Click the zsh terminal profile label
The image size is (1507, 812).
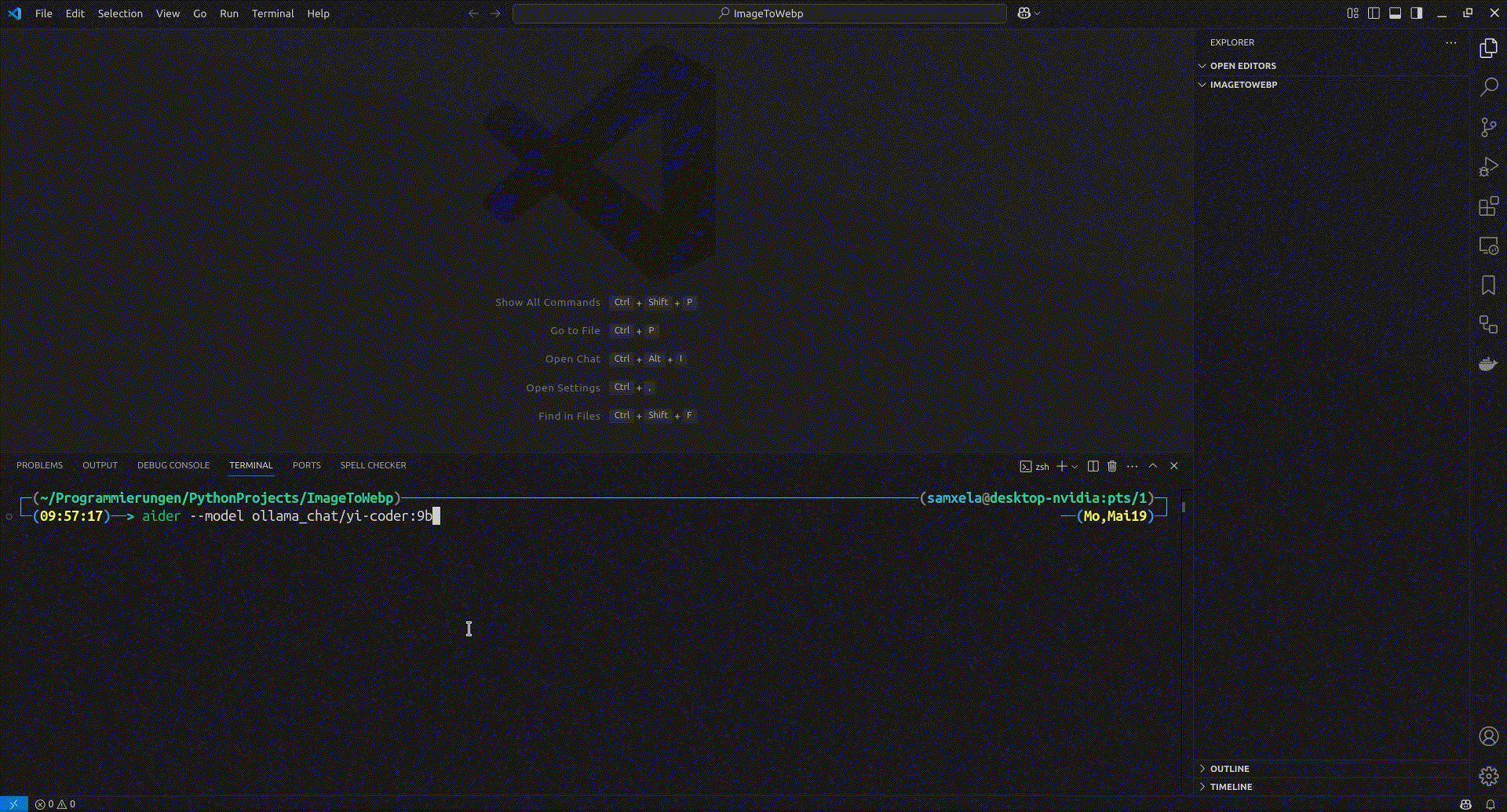click(1034, 466)
